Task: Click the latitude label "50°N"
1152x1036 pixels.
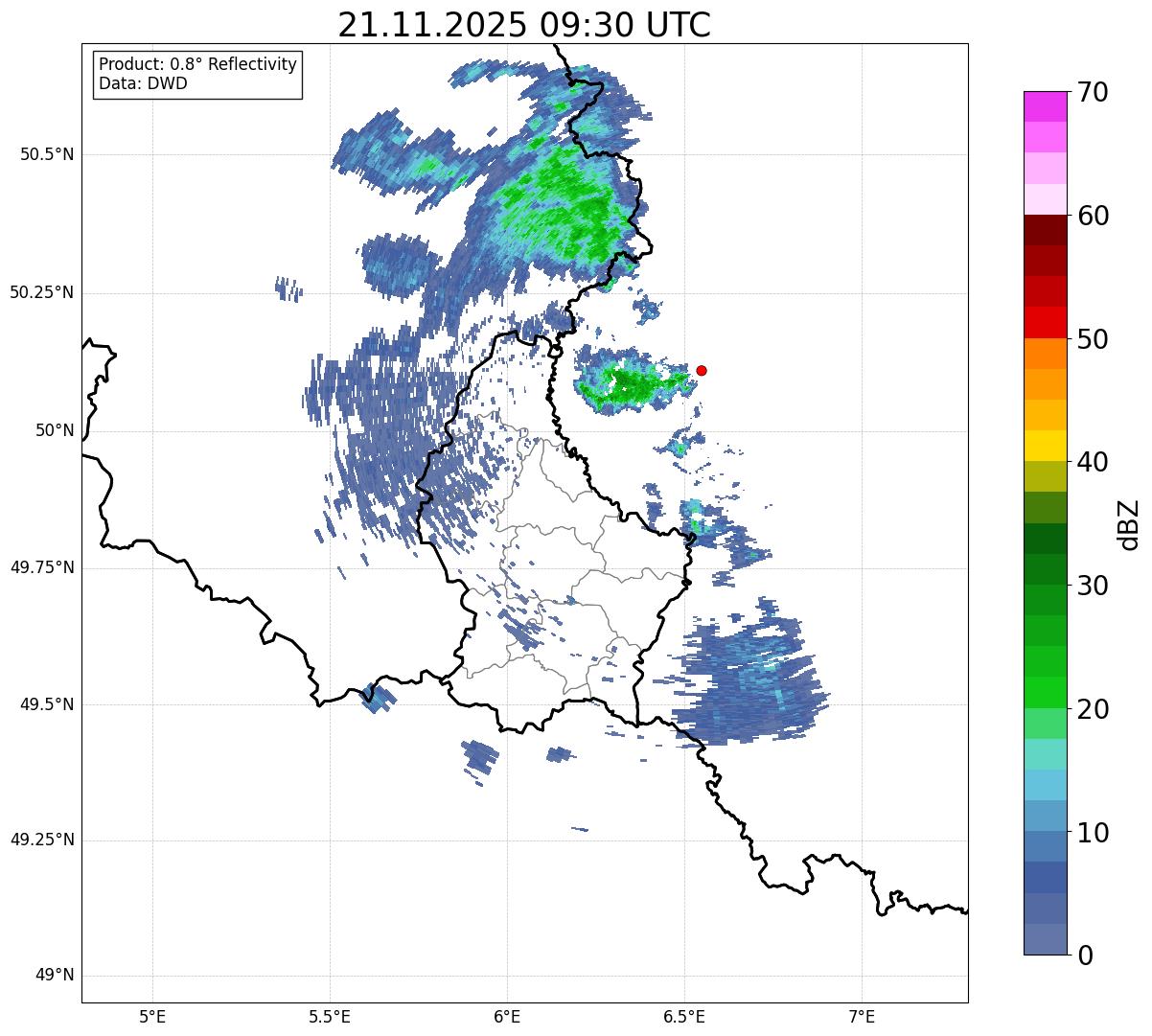Action: [55, 431]
